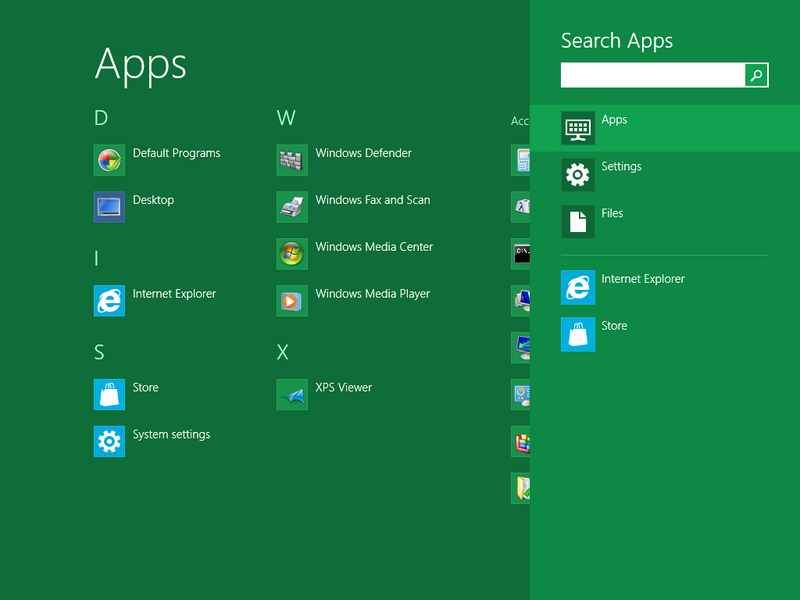Click the W group letter header
The height and width of the screenshot is (600, 800).
pos(286,118)
